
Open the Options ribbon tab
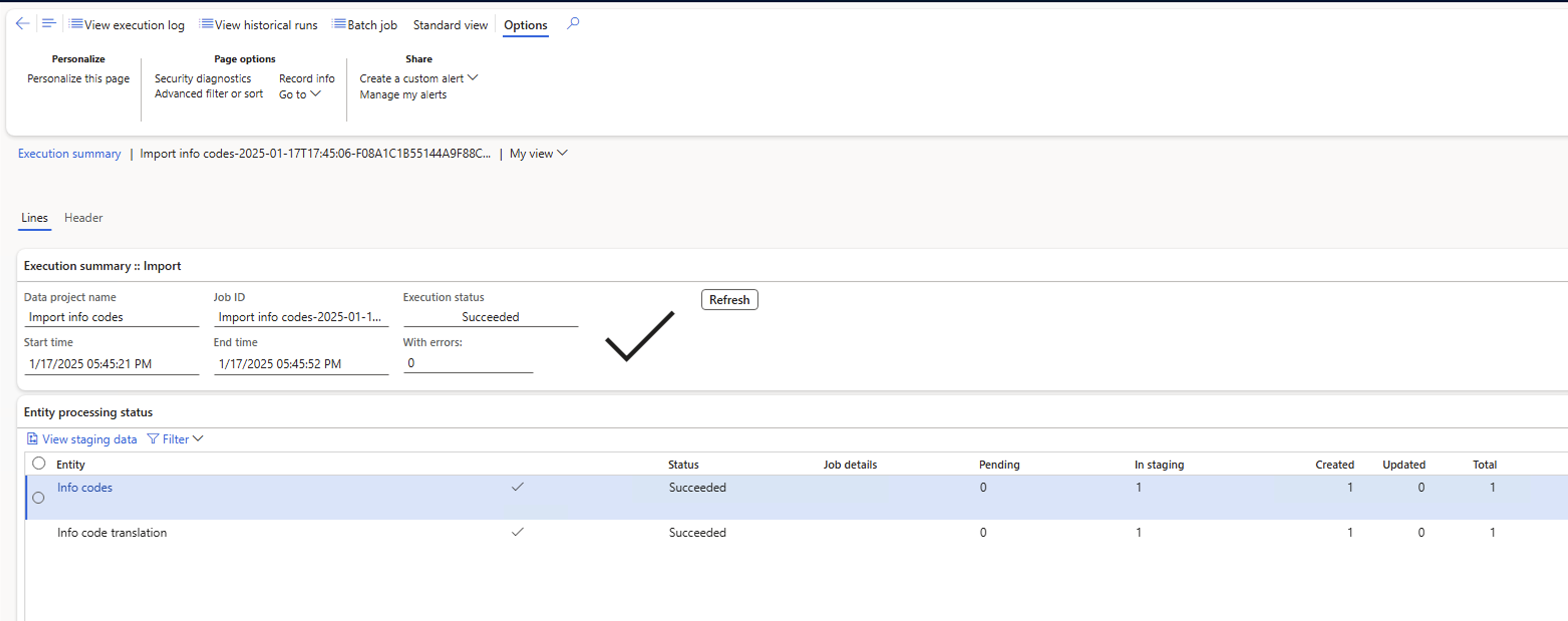tap(525, 25)
